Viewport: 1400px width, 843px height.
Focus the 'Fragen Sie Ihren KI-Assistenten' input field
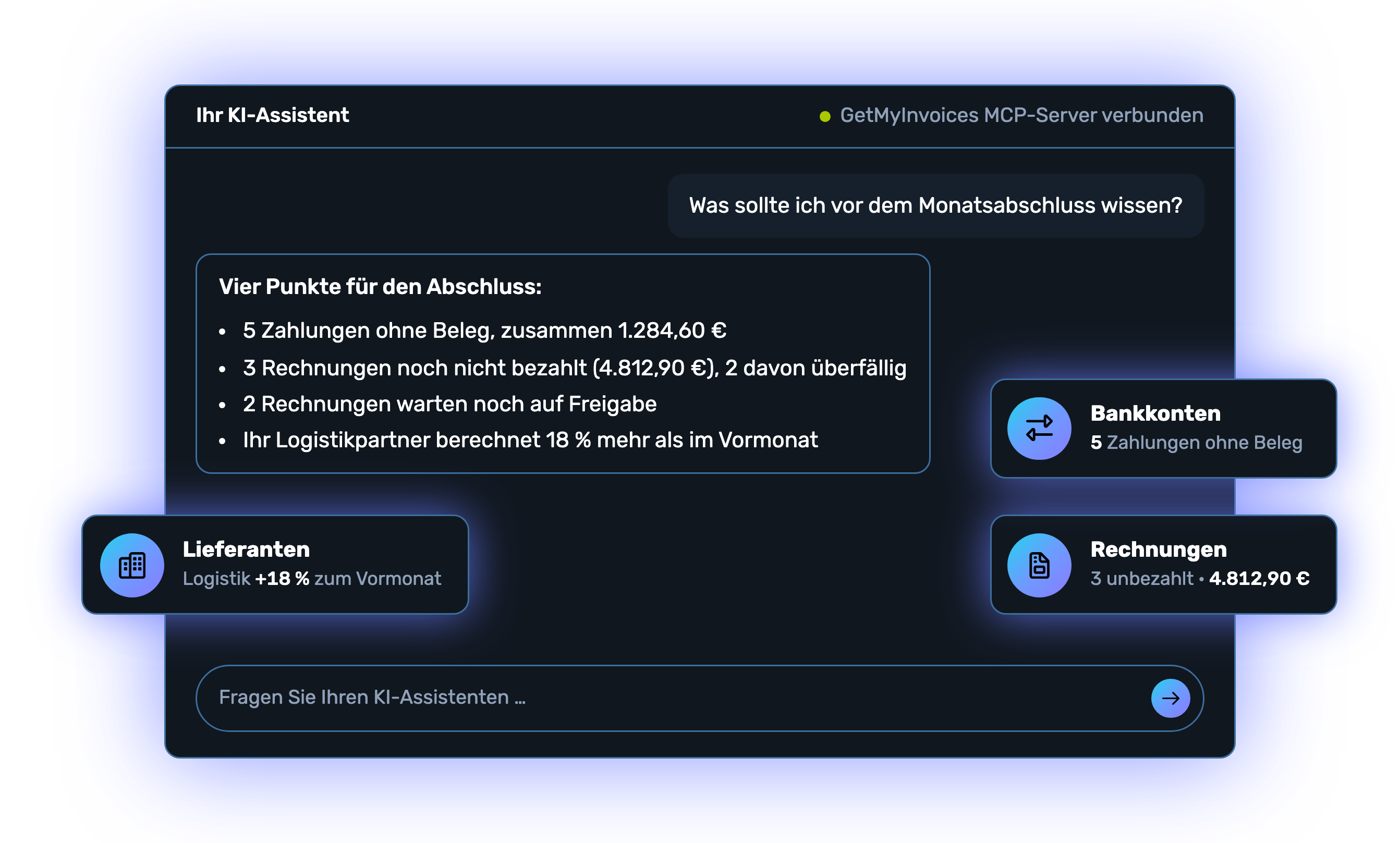tap(699, 698)
